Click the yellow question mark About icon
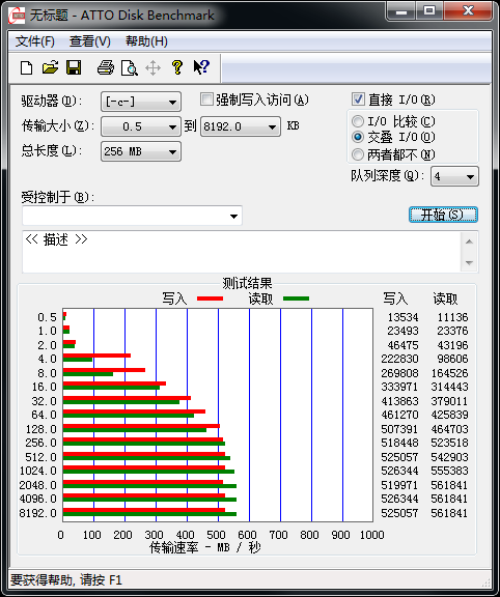Screen dimensions: 500x597 177,67
